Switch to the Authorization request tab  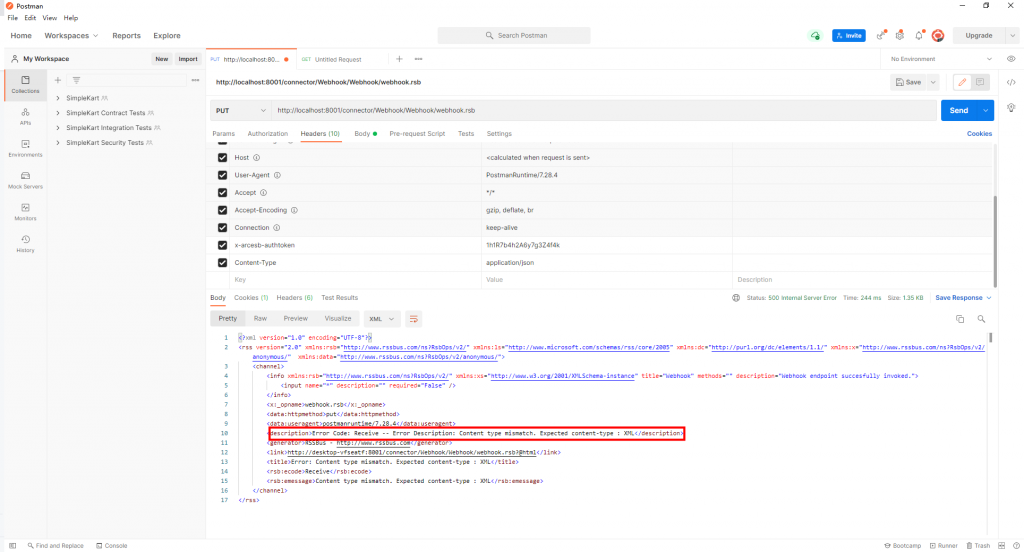[x=267, y=133]
